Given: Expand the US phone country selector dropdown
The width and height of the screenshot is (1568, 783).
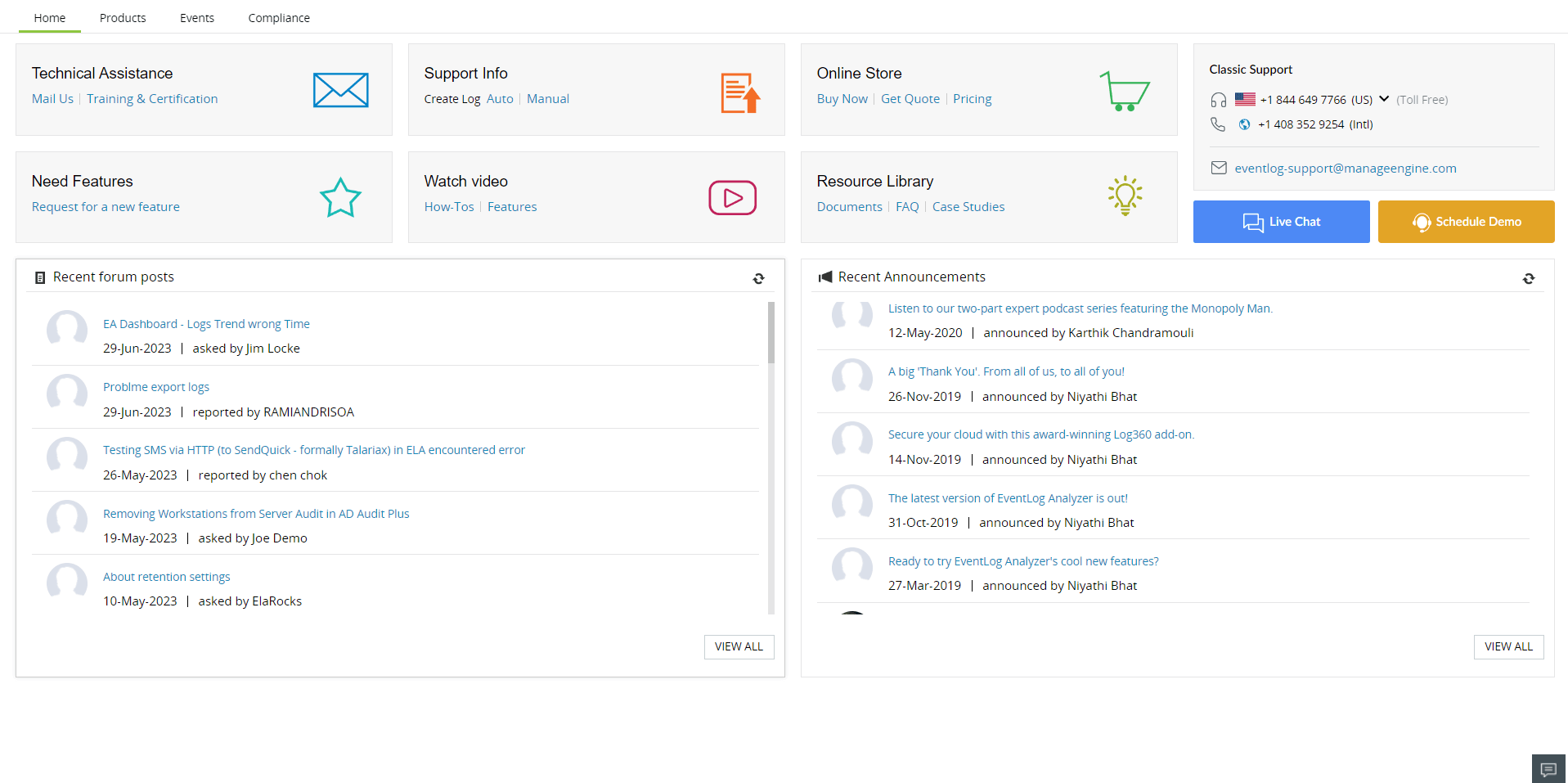Looking at the screenshot, I should (1384, 98).
